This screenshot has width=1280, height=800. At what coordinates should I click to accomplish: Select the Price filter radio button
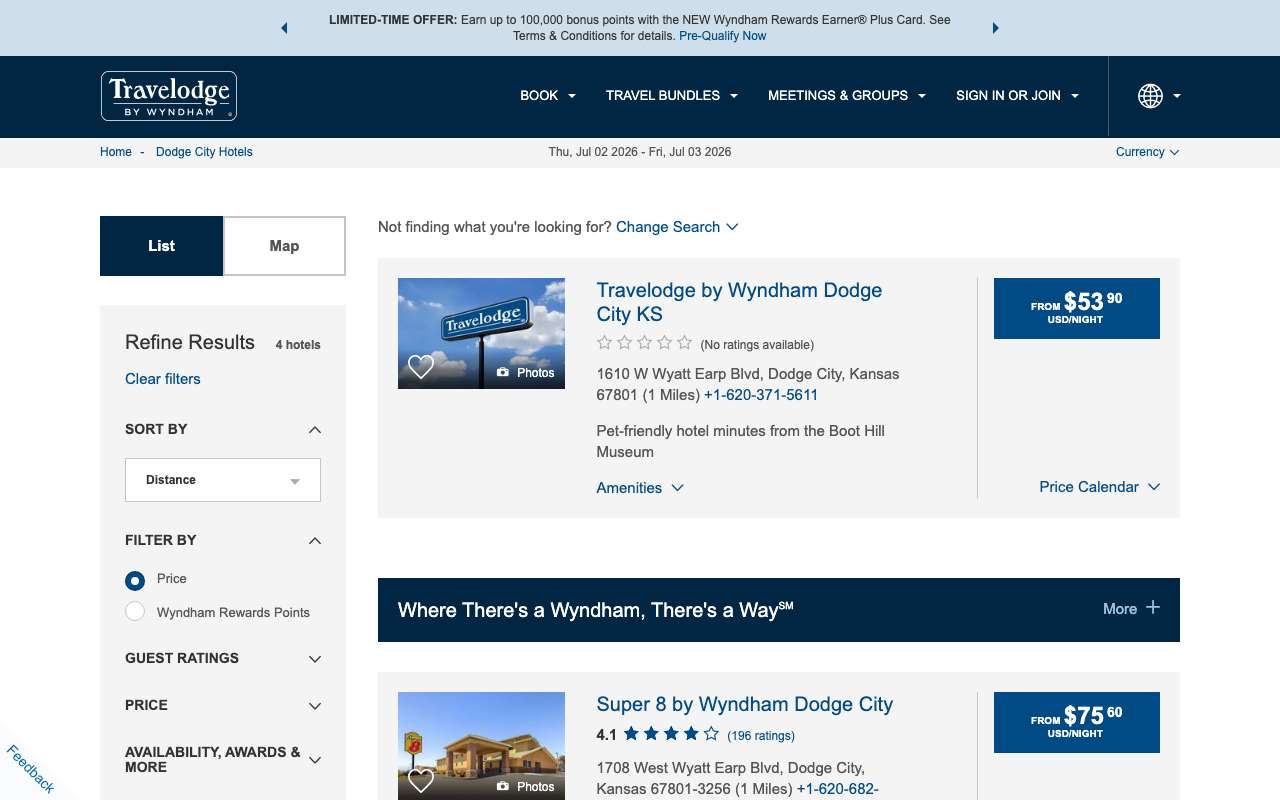(x=135, y=580)
